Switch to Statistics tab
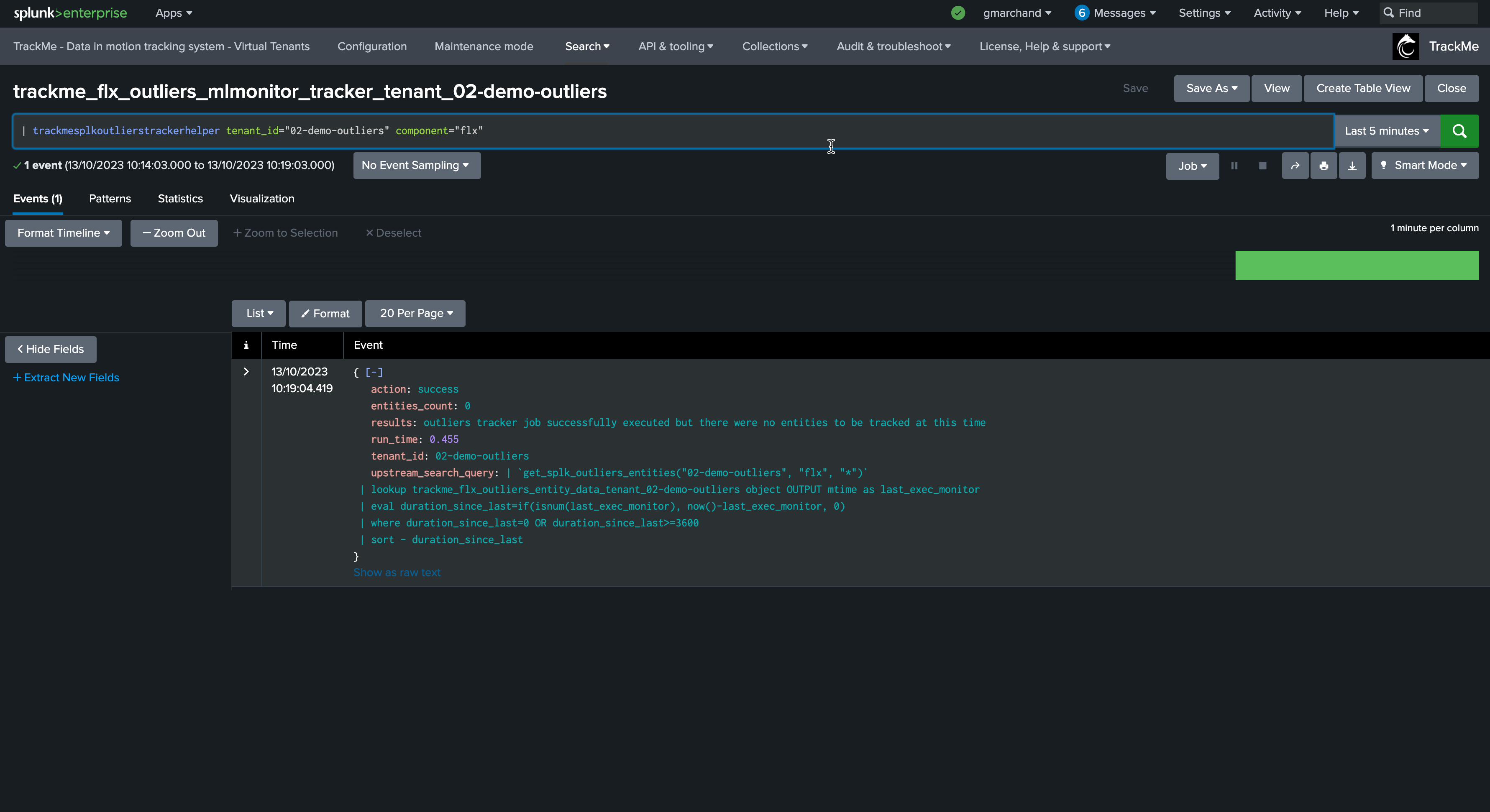 180,198
